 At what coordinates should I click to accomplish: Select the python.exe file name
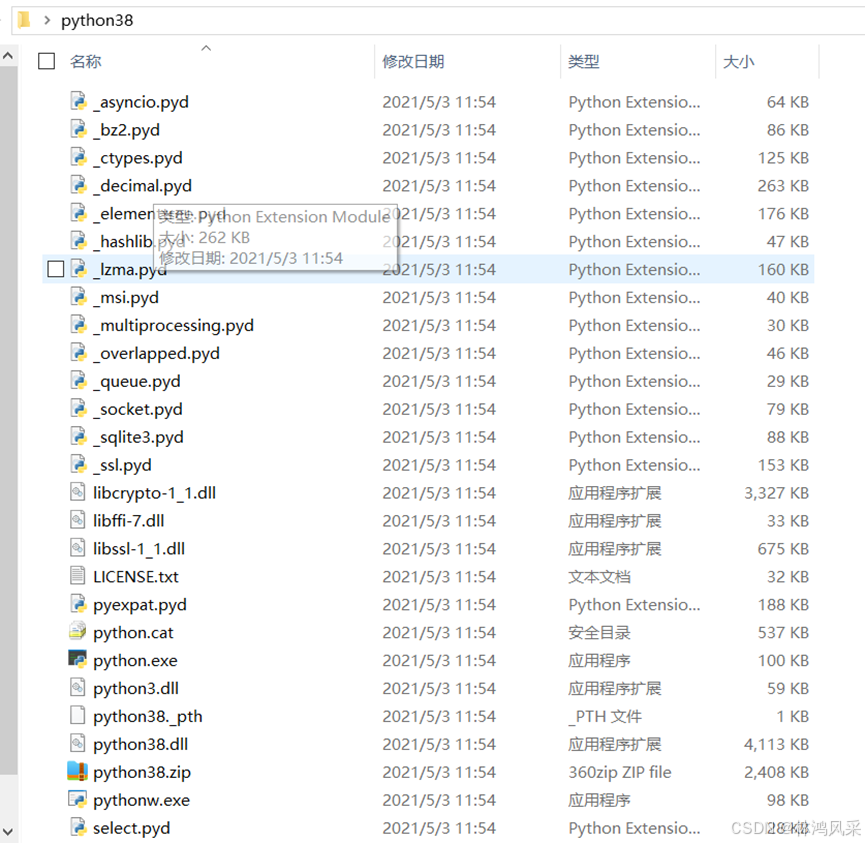(135, 661)
